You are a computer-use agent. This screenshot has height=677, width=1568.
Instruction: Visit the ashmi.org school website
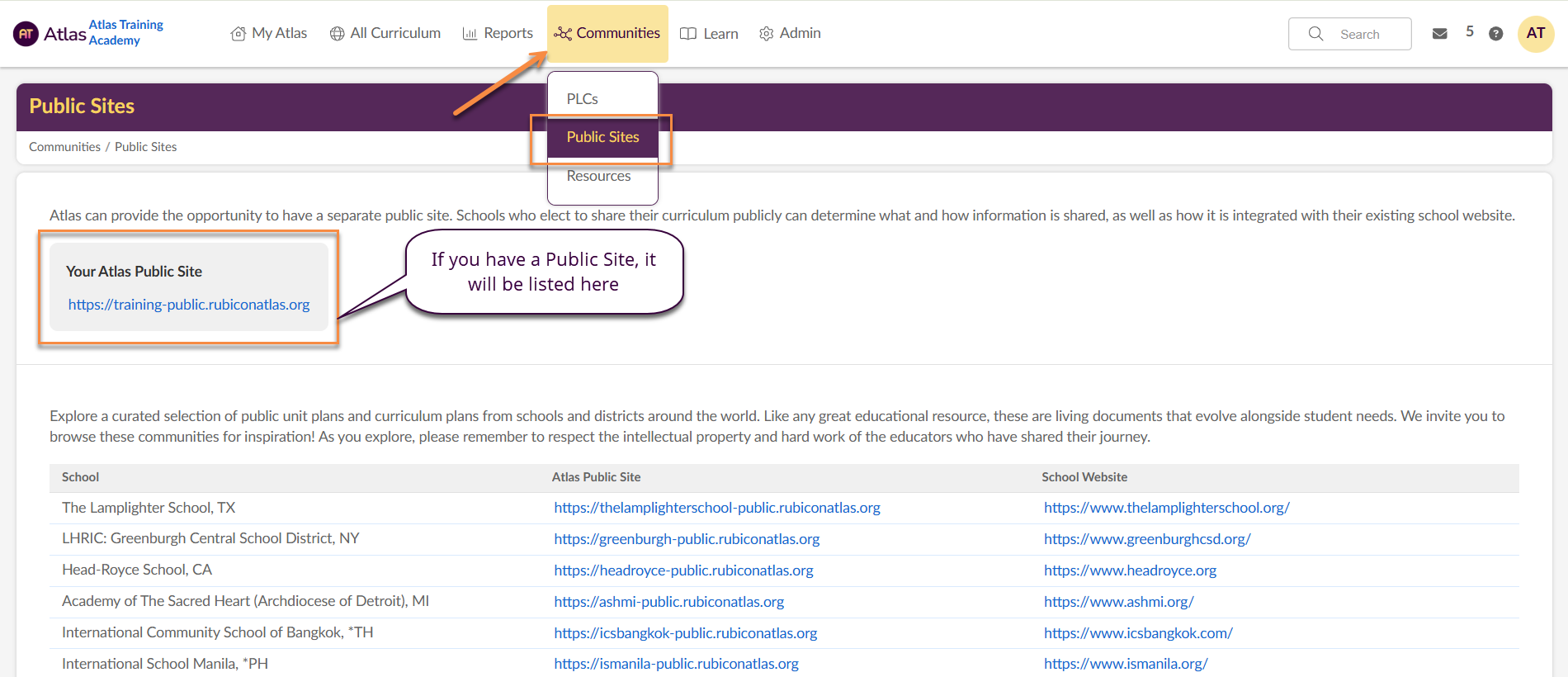(1119, 602)
